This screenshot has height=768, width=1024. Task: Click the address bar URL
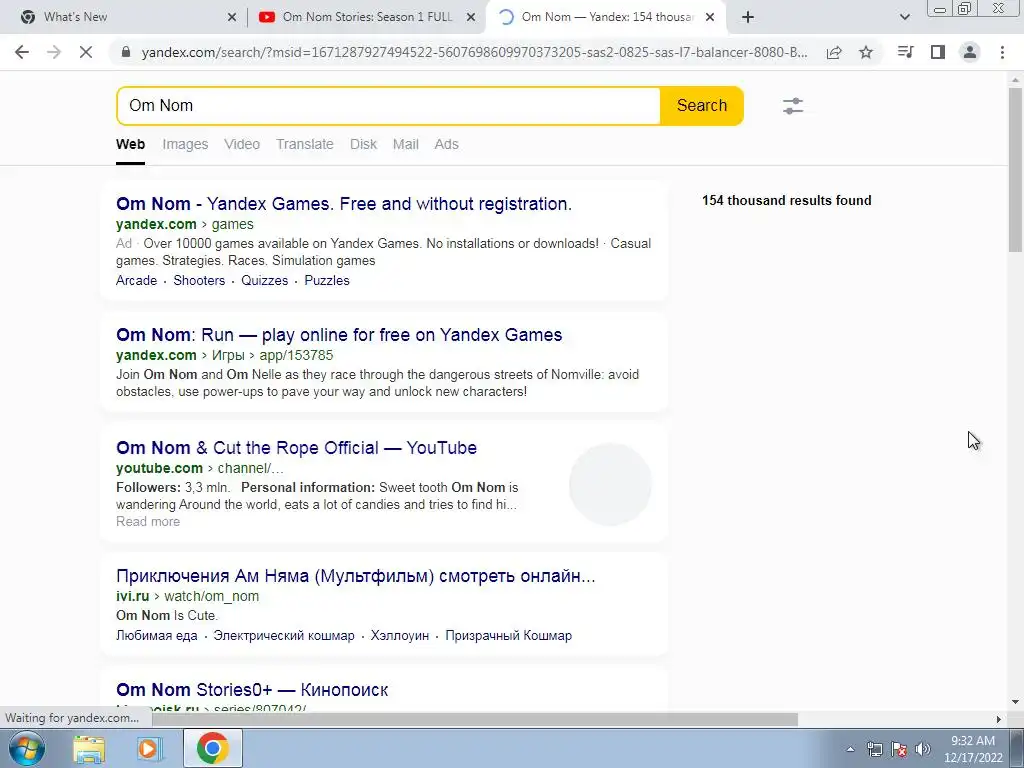474,52
